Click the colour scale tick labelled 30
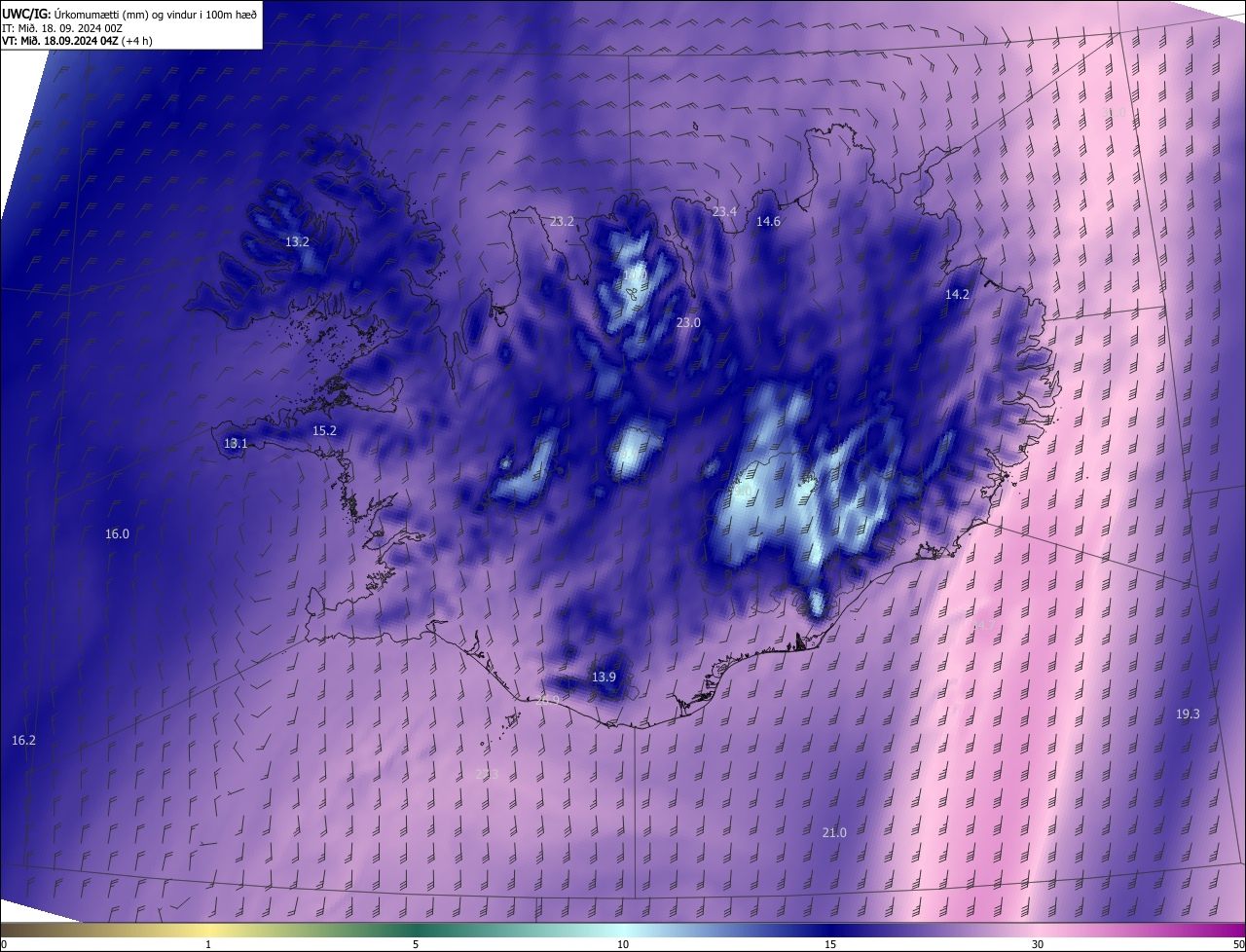Screen dimensions: 1246x952 click(1038, 945)
